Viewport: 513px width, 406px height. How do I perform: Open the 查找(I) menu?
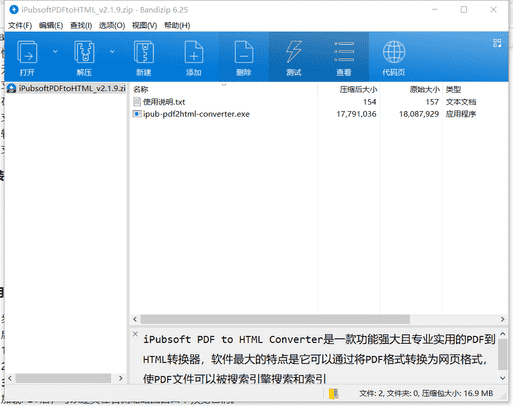point(81,26)
